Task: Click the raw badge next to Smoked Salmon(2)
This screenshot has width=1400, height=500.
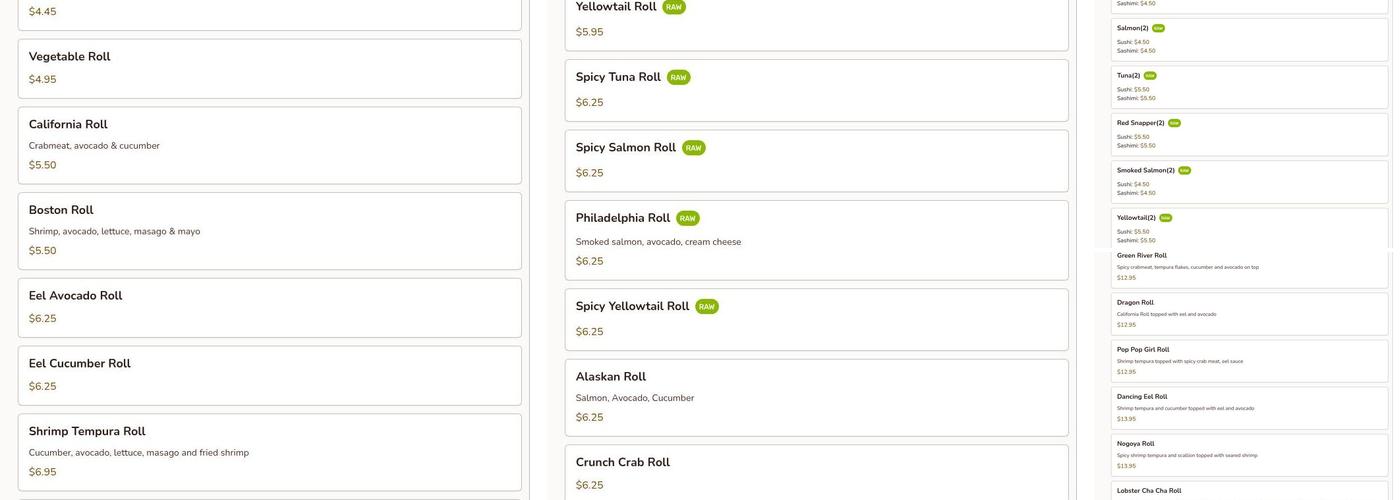Action: 1184,171
